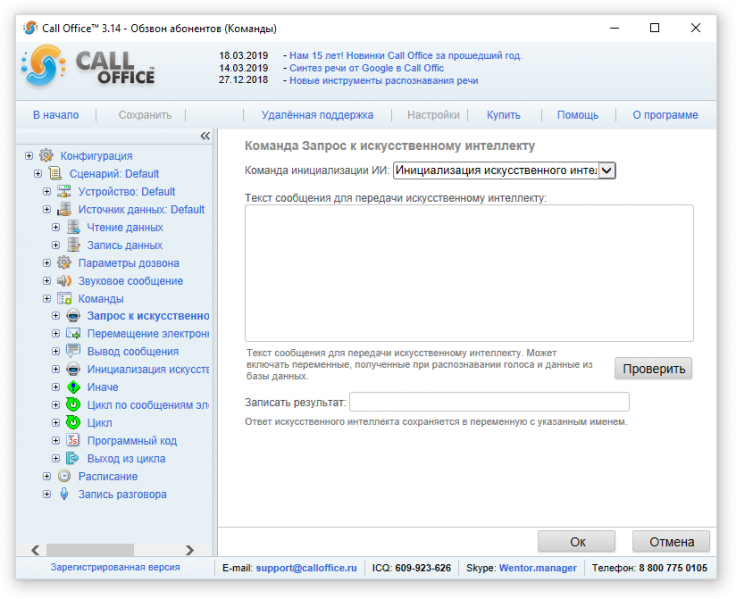The width and height of the screenshot is (736, 599).
Task: Click the Выход из цикла exit icon
Action: click(73, 458)
